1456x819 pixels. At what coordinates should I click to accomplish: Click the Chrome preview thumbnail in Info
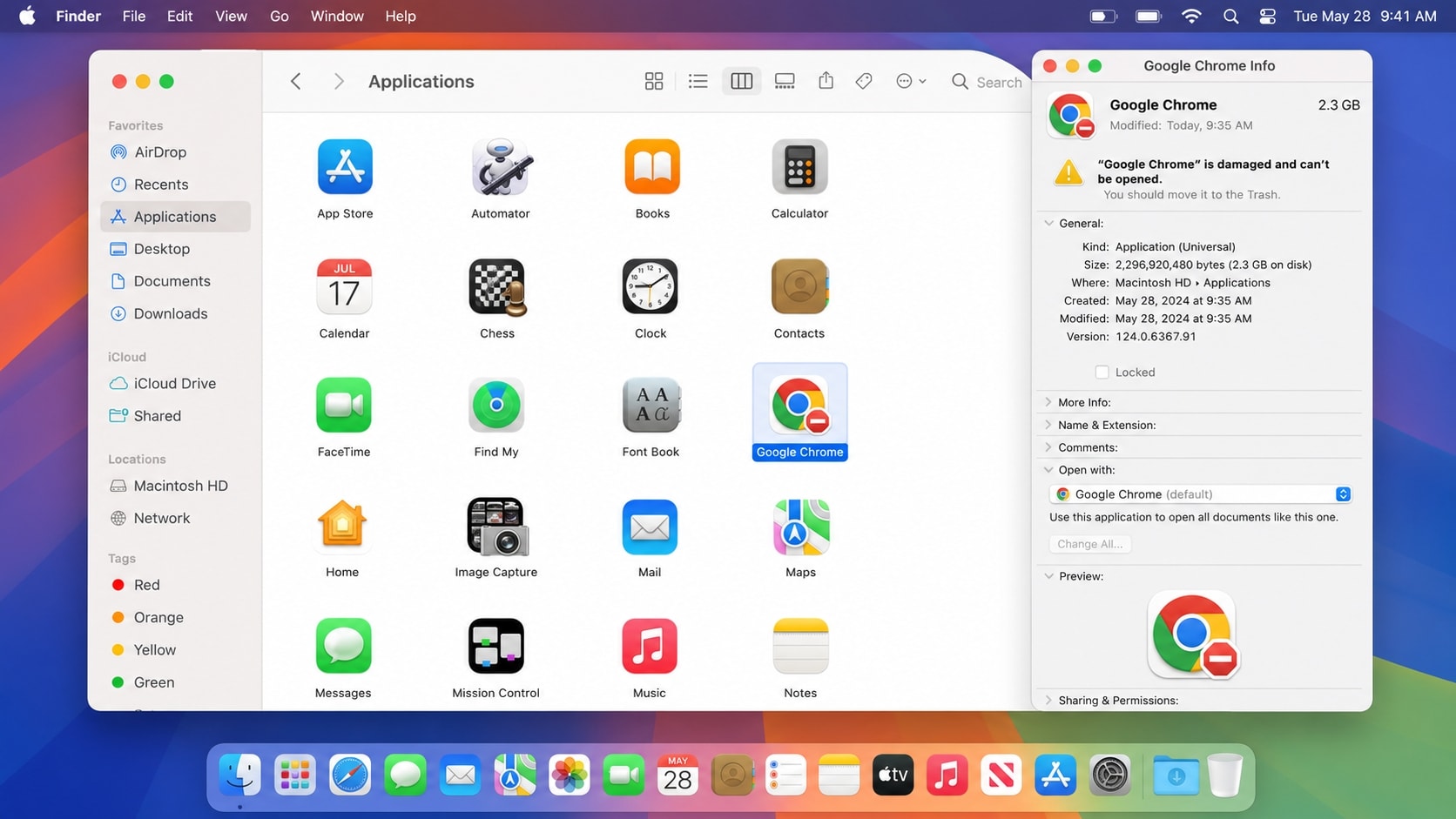pos(1193,634)
